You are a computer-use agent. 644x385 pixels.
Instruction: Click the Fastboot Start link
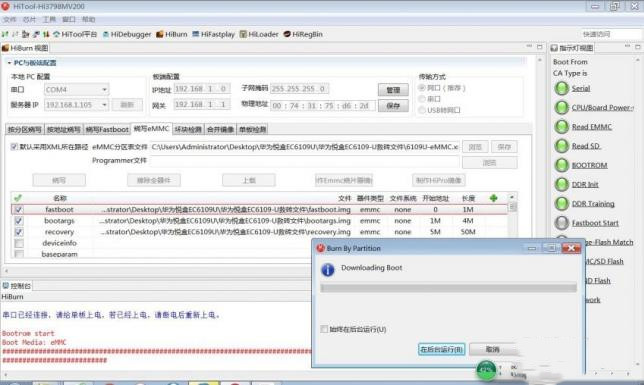tap(595, 223)
